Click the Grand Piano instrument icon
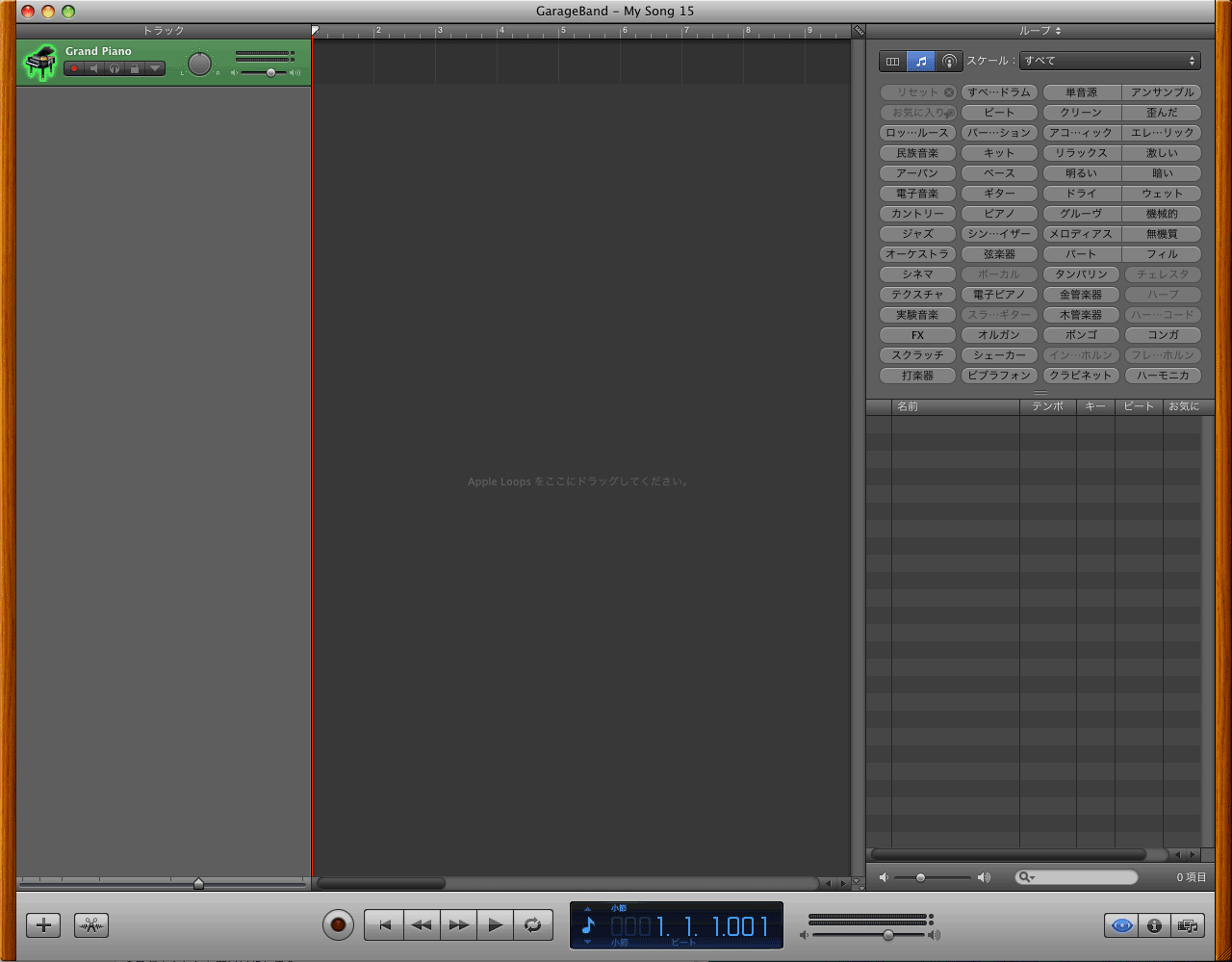 (39, 63)
